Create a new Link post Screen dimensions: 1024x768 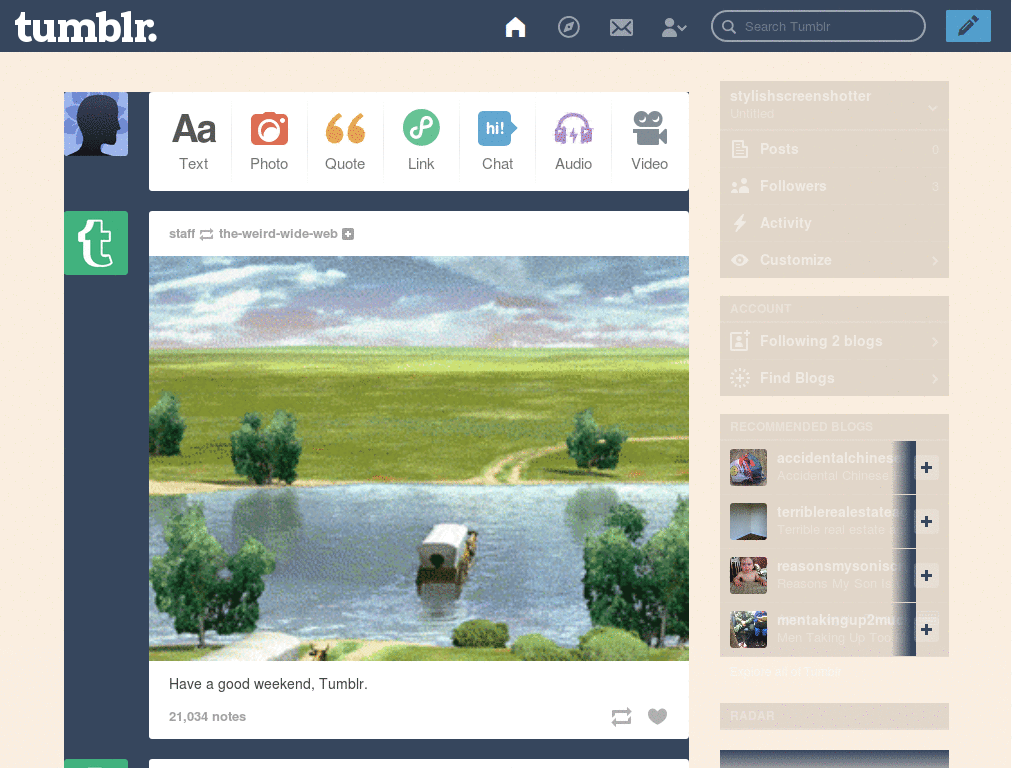pyautogui.click(x=421, y=142)
